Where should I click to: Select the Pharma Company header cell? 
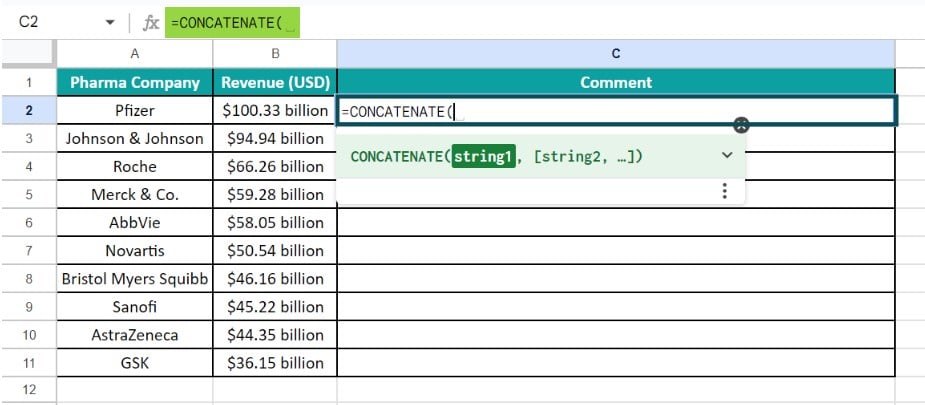[135, 82]
